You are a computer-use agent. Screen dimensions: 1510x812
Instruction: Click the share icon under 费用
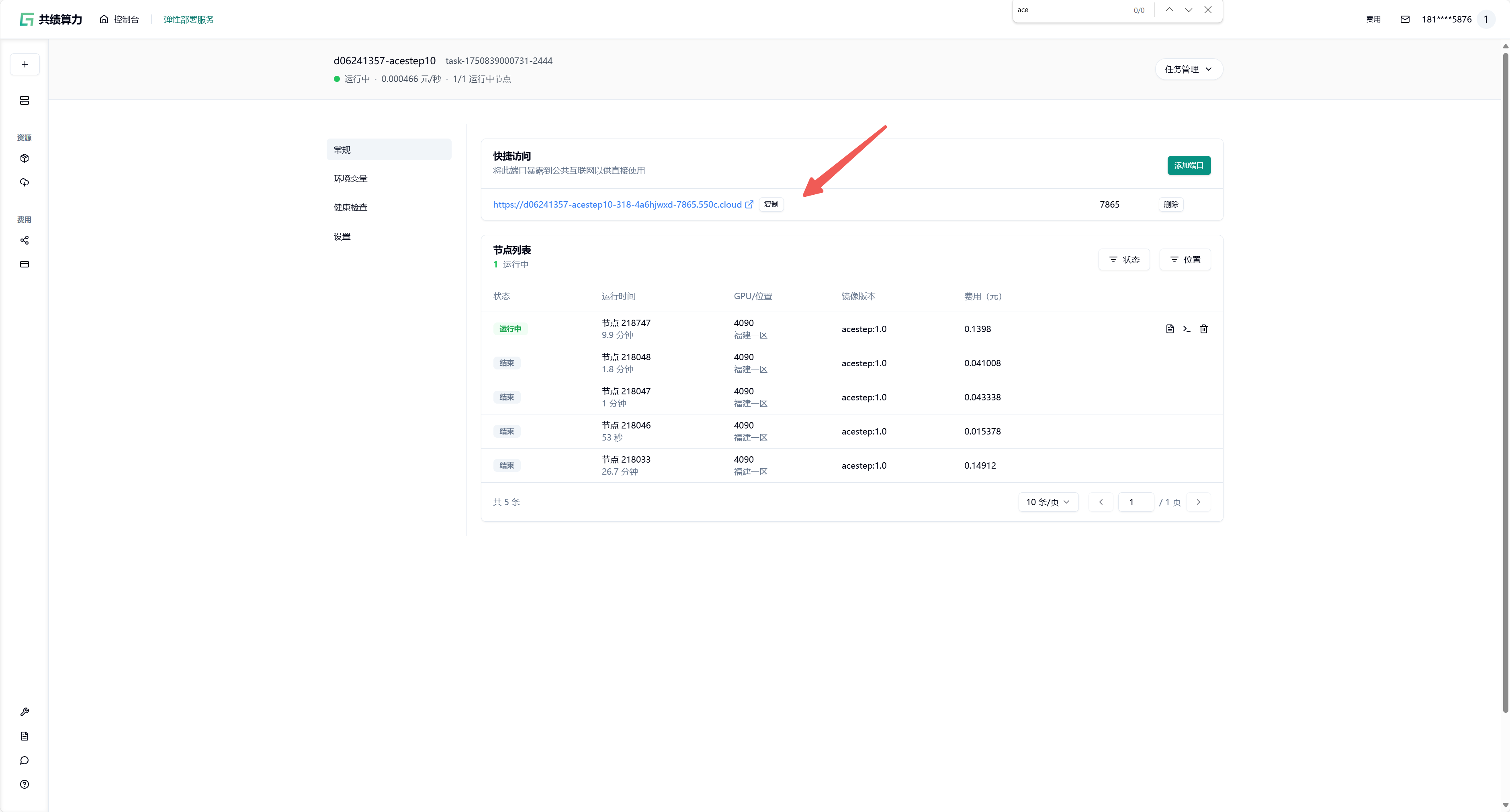click(x=25, y=240)
